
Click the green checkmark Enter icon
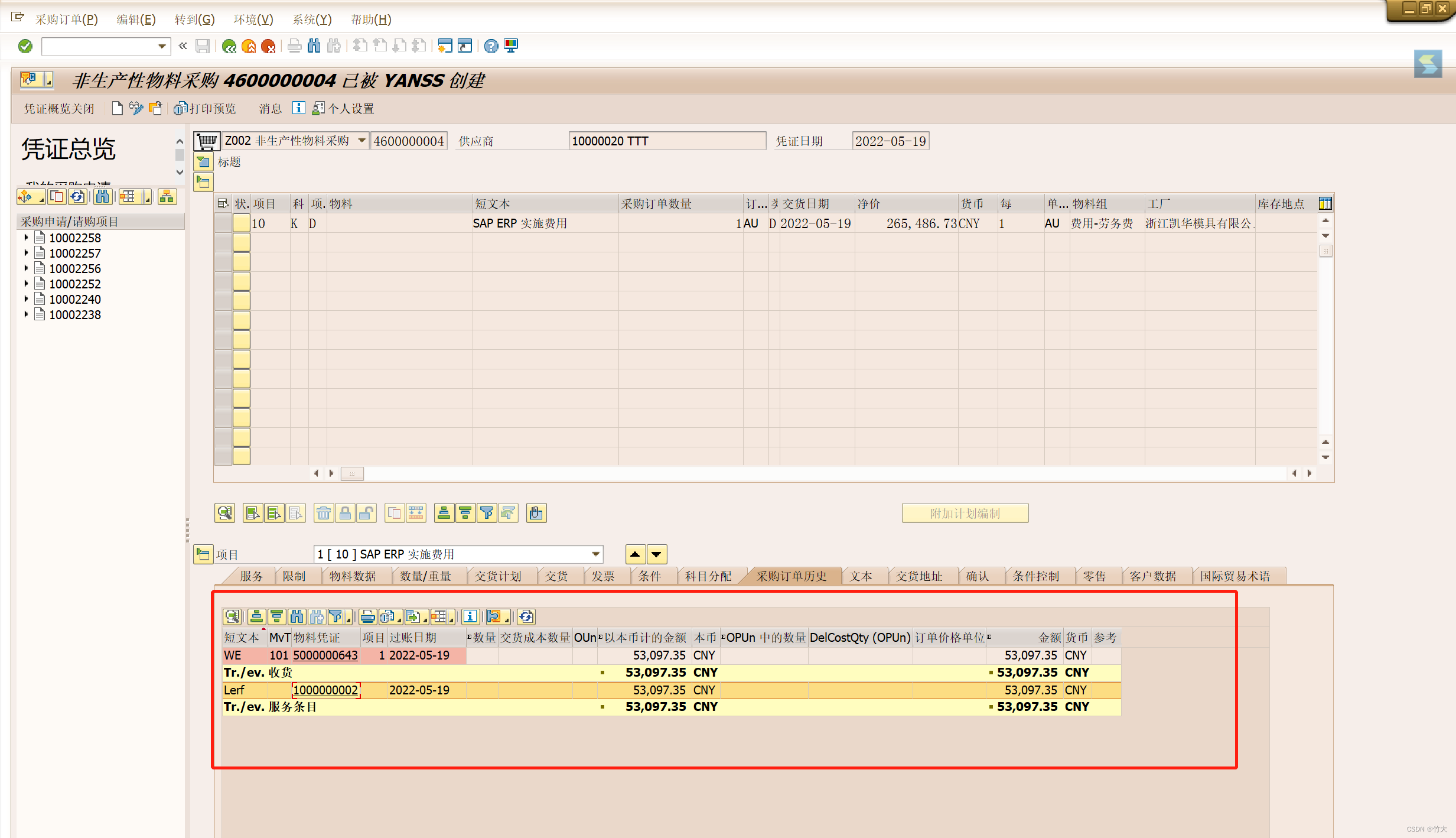click(x=25, y=46)
